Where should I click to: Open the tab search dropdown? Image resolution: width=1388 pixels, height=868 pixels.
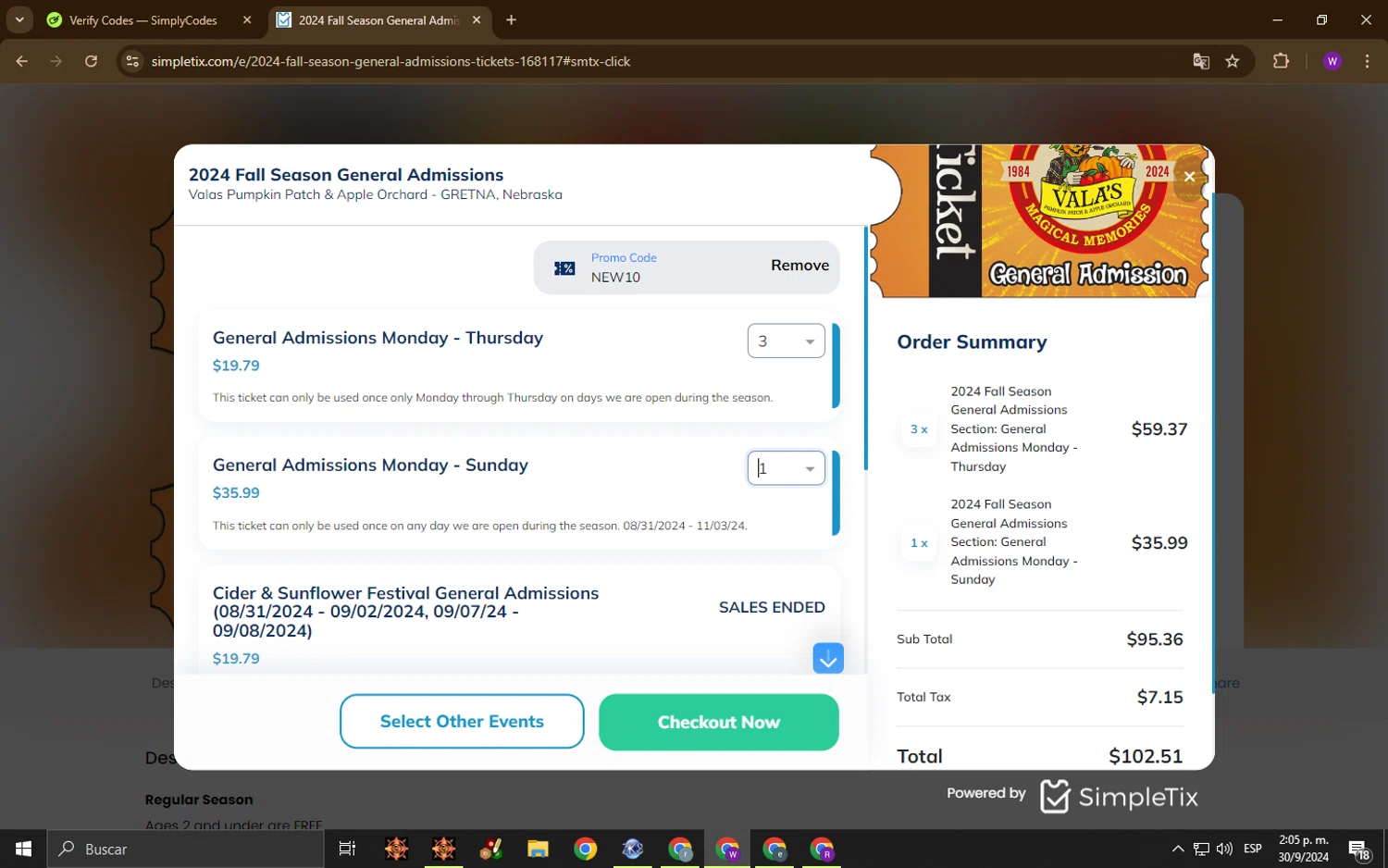19,19
